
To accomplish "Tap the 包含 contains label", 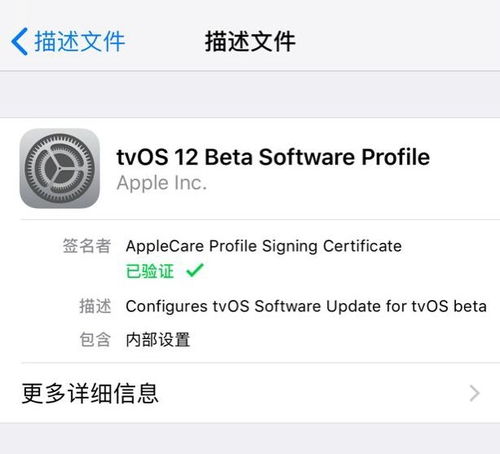I will pyautogui.click(x=95, y=340).
